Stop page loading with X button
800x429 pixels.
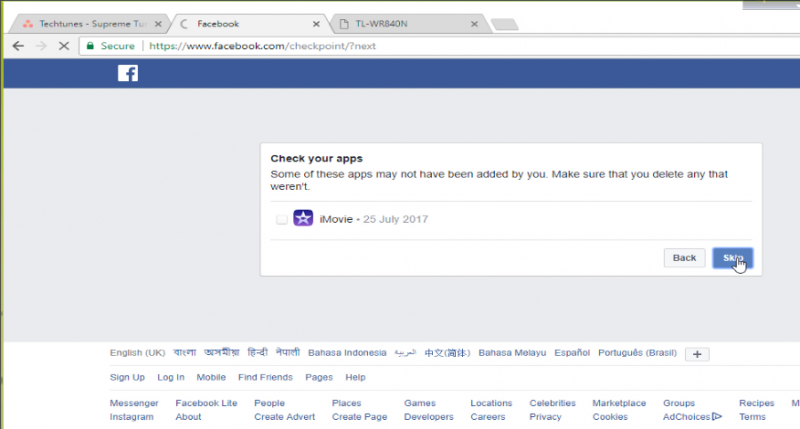click(64, 46)
